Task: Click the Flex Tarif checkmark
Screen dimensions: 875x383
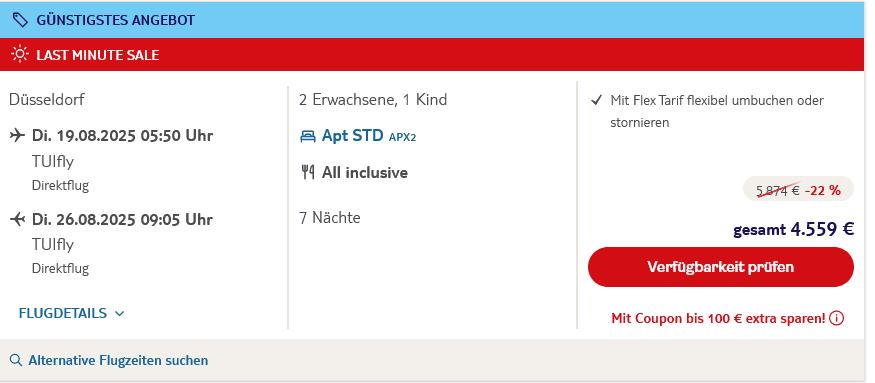Action: [597, 100]
